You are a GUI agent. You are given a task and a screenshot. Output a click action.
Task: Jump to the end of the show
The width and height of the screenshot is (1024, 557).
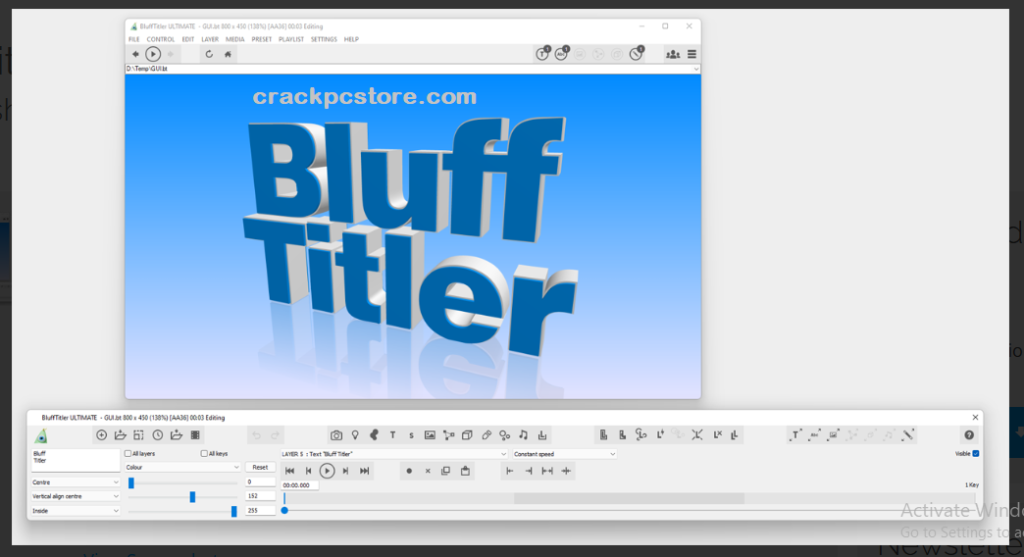pos(364,471)
